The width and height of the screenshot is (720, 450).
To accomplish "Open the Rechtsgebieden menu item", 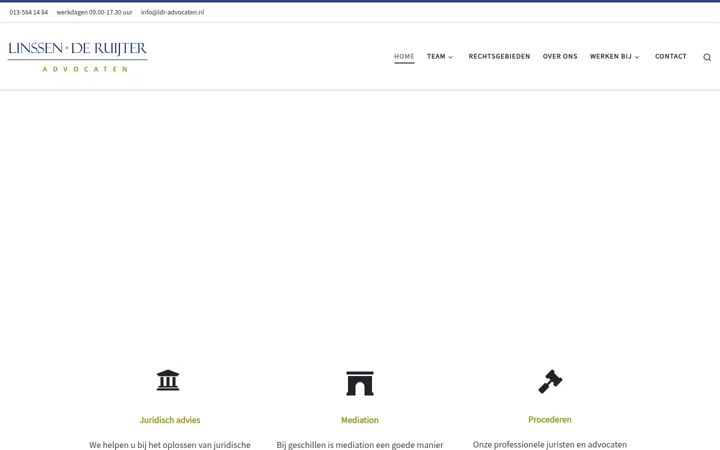I will 499,56.
